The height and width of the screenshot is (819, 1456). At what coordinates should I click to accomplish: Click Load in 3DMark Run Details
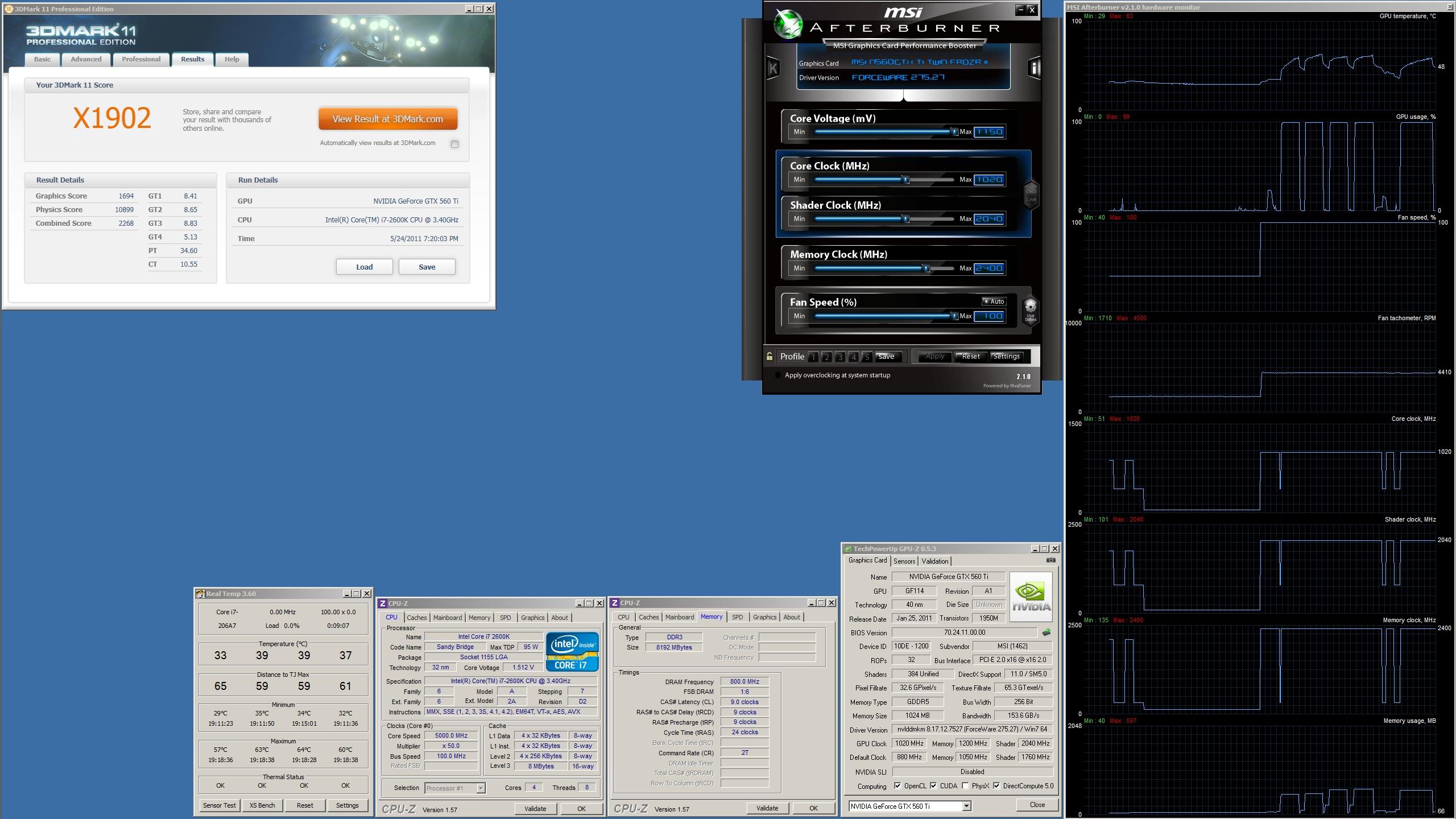click(x=365, y=267)
